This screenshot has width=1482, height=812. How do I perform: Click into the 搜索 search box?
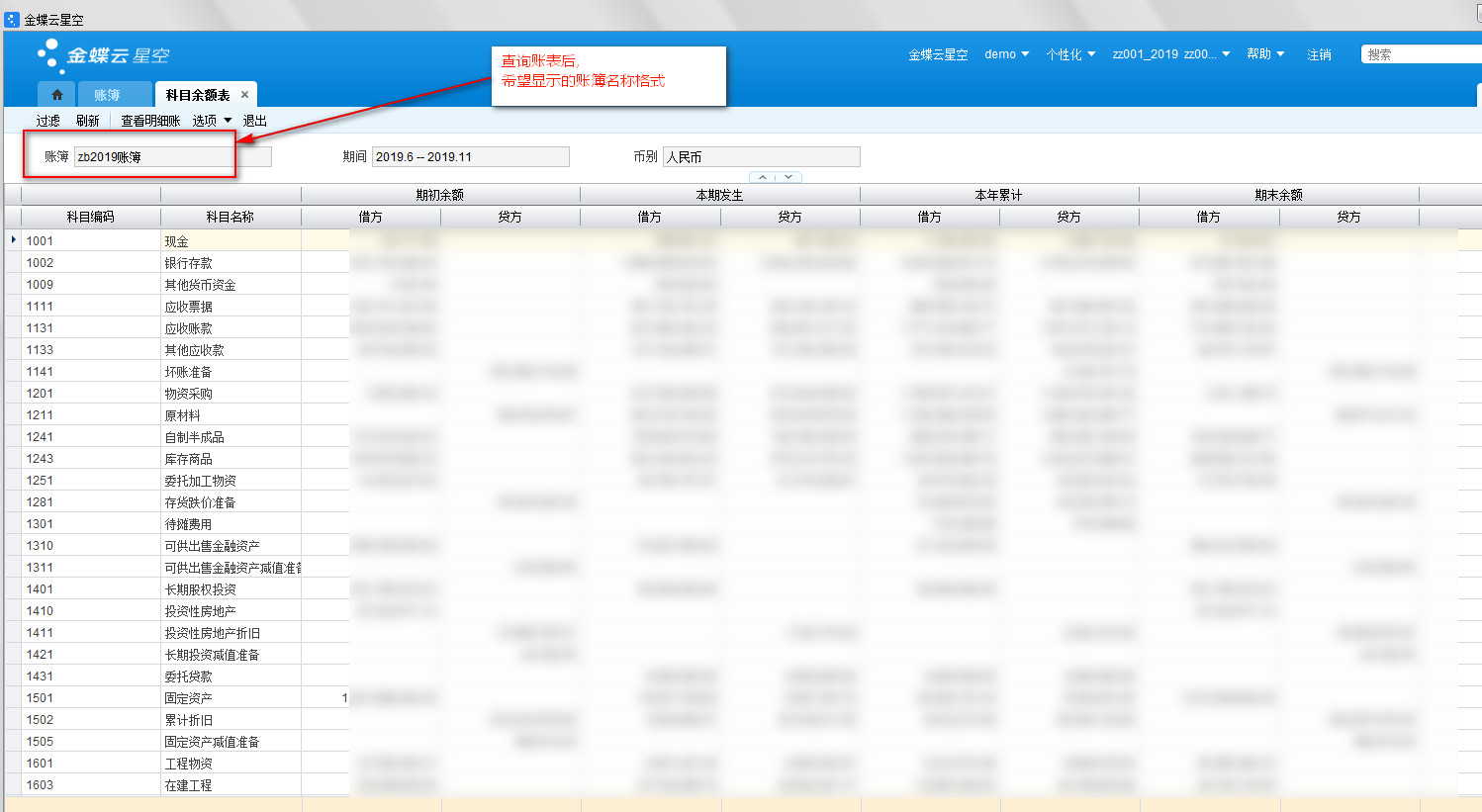1420,54
